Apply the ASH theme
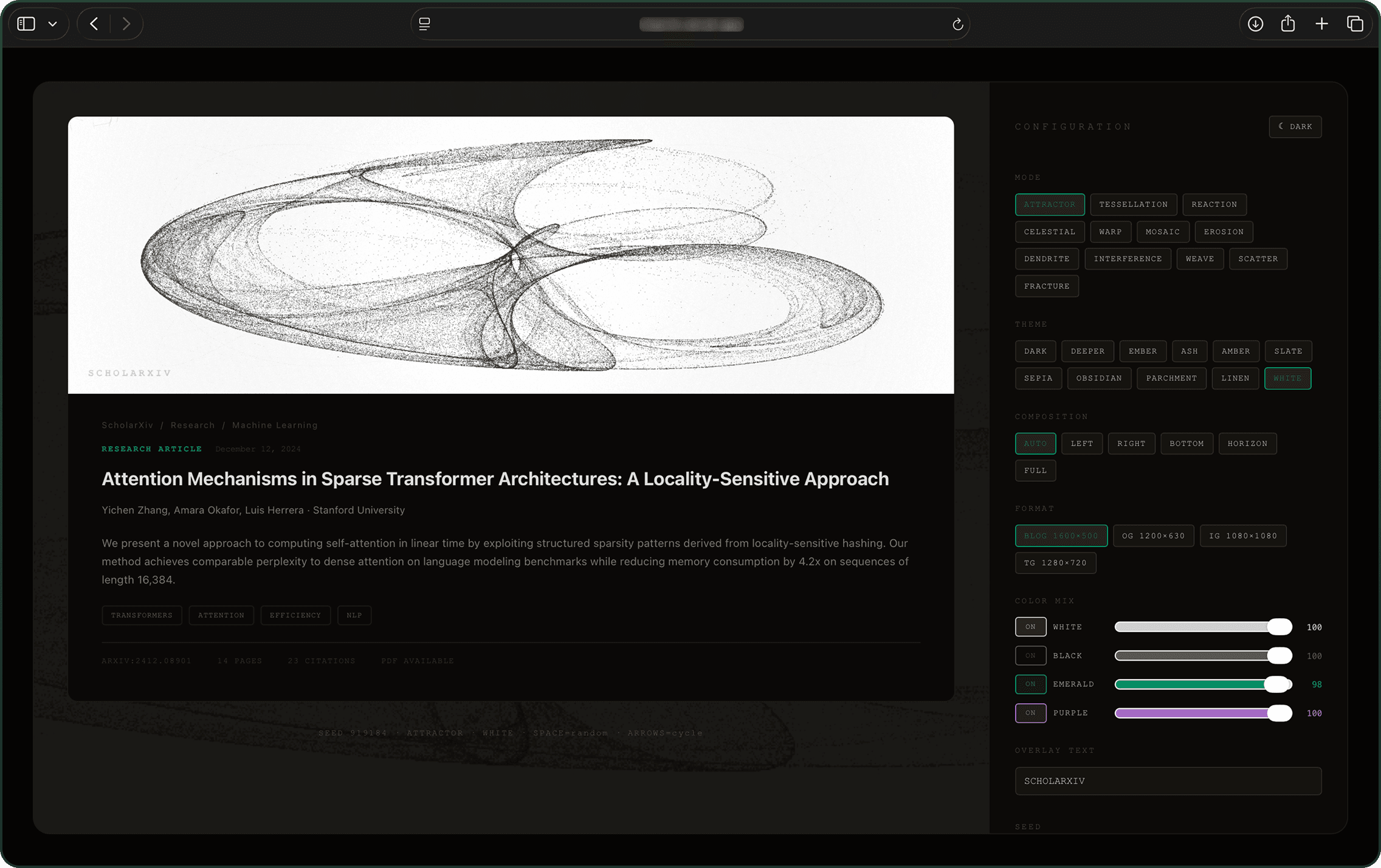 [1189, 351]
